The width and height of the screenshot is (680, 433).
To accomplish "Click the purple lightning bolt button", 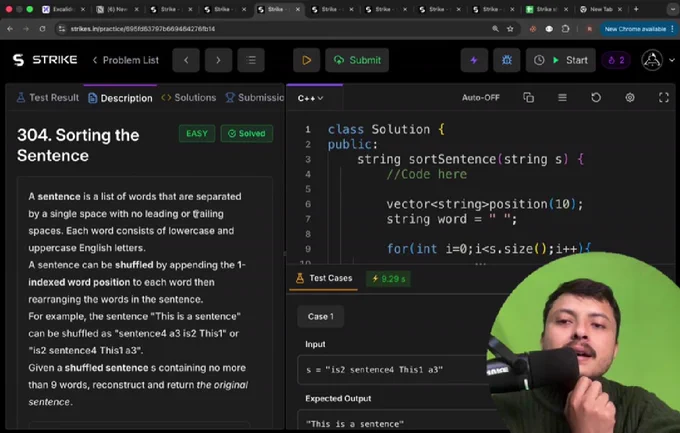I will coord(474,60).
